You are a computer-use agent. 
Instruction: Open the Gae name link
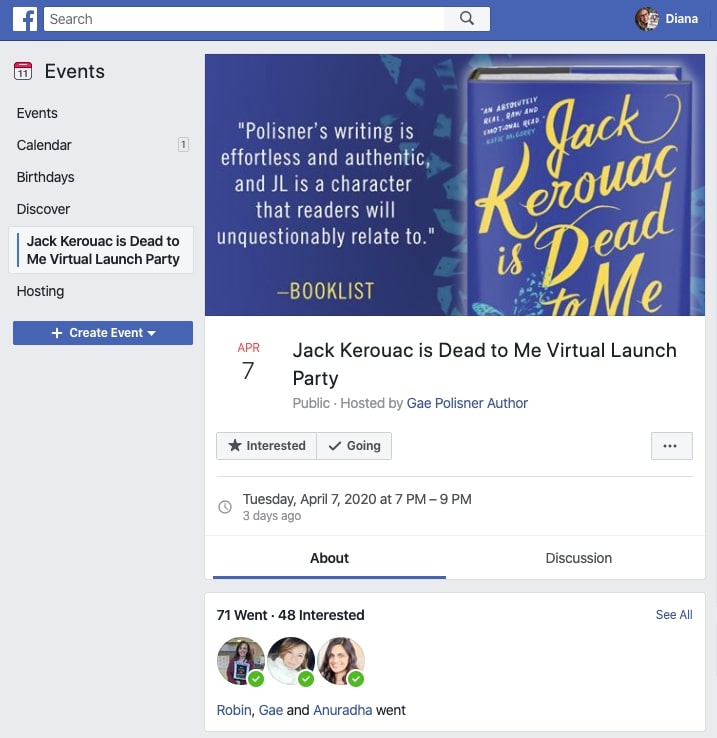[271, 710]
